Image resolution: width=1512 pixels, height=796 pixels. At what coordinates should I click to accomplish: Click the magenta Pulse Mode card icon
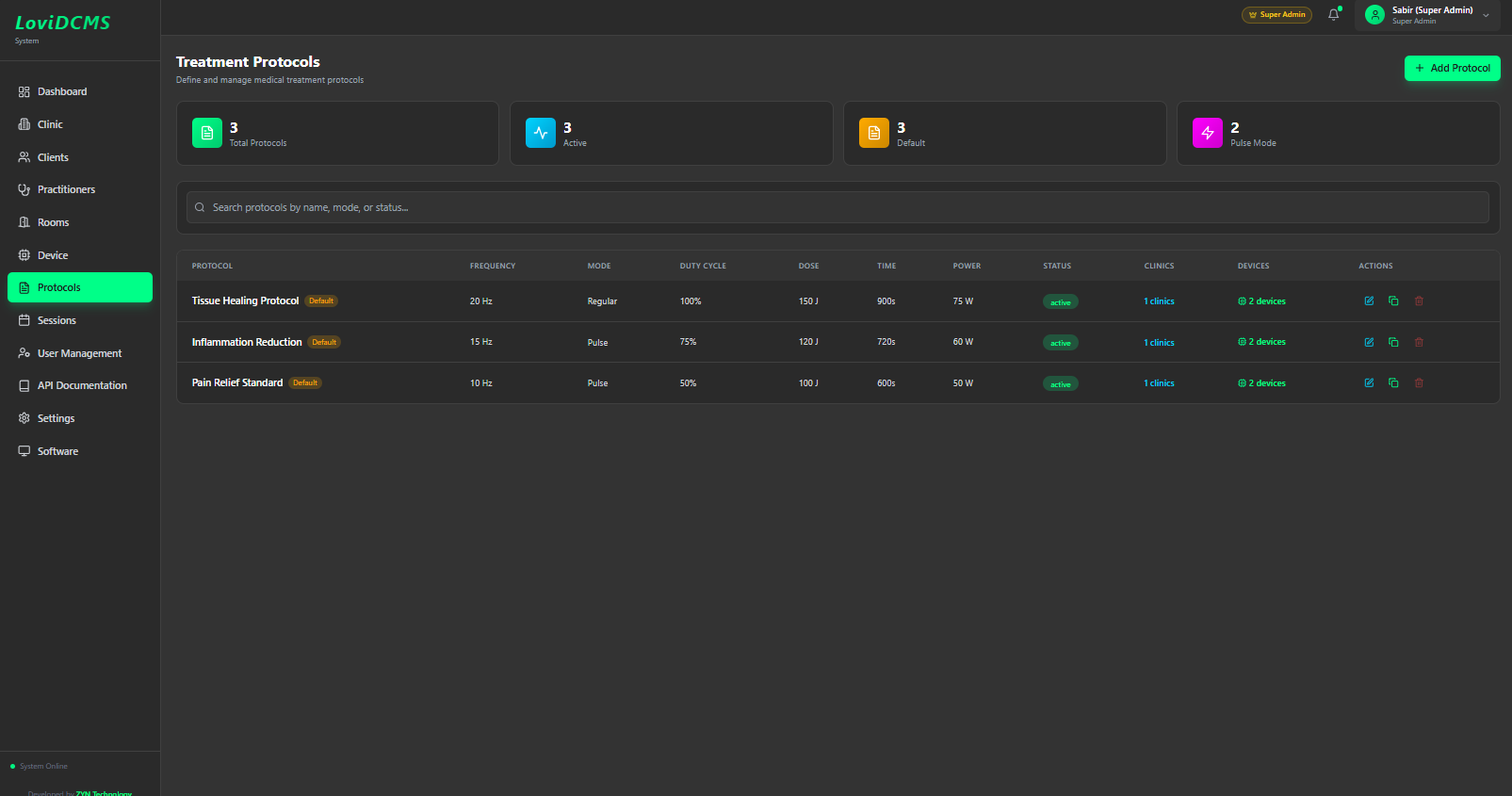(x=1208, y=134)
